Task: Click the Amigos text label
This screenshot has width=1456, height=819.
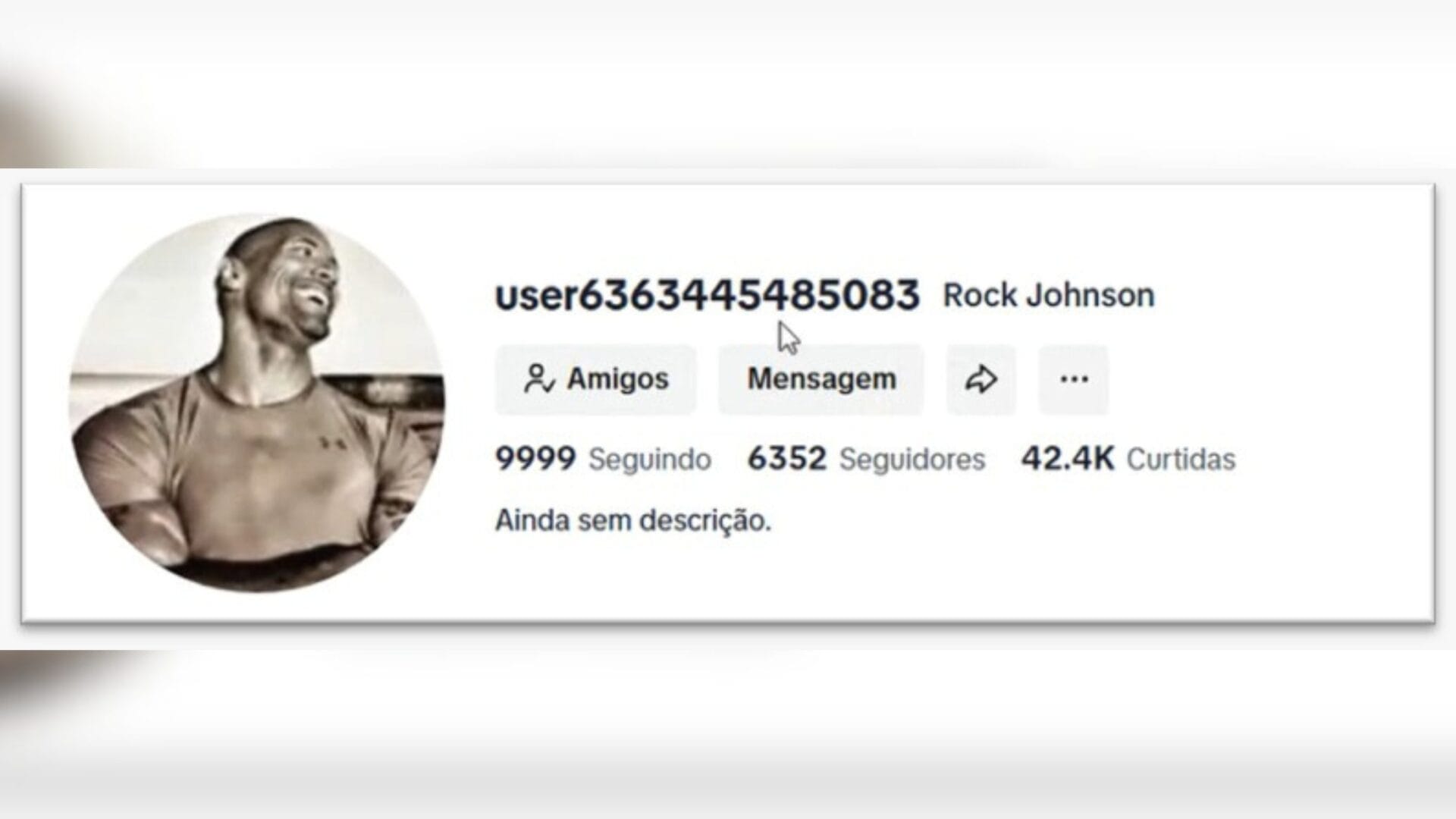Action: (x=618, y=378)
